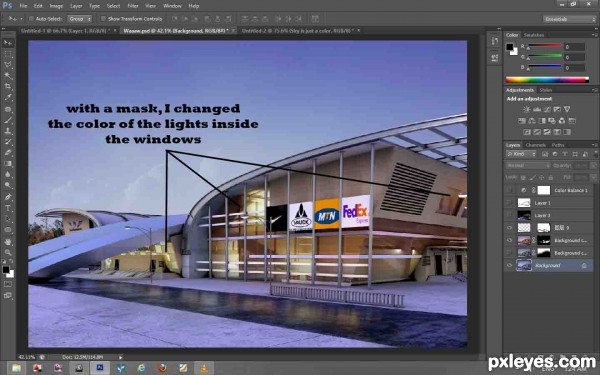This screenshot has width=600, height=375.
Task: Open the Image menu
Action: click(56, 6)
